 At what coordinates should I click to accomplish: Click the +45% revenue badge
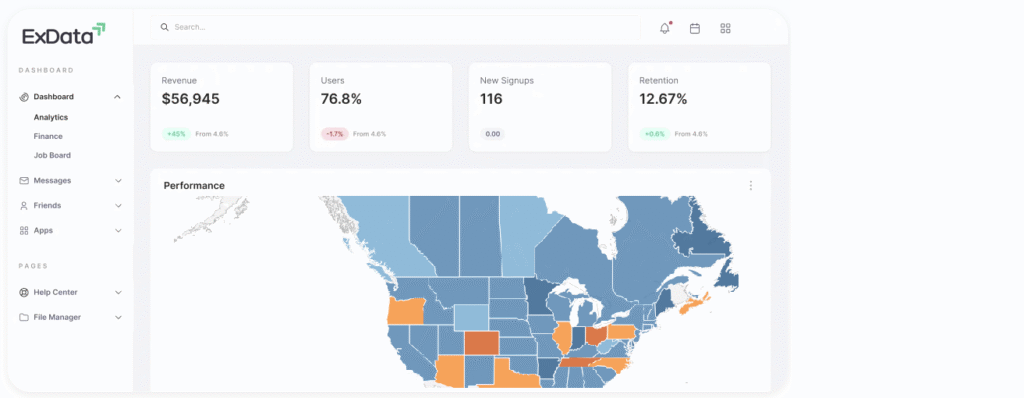click(176, 134)
